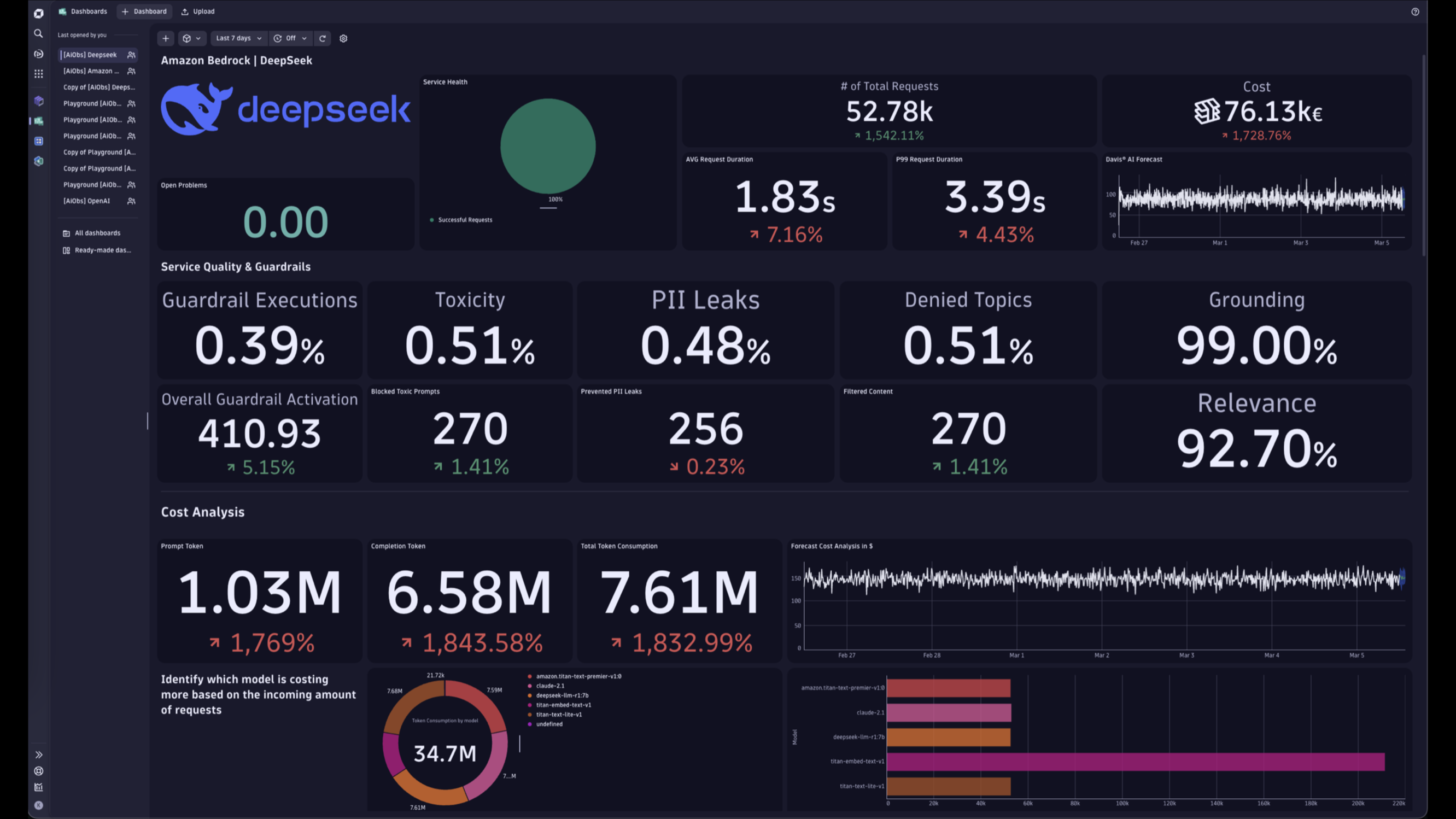The image size is (1456, 819).
Task: Click the Relevance 92.70% value
Action: [x=1256, y=449]
